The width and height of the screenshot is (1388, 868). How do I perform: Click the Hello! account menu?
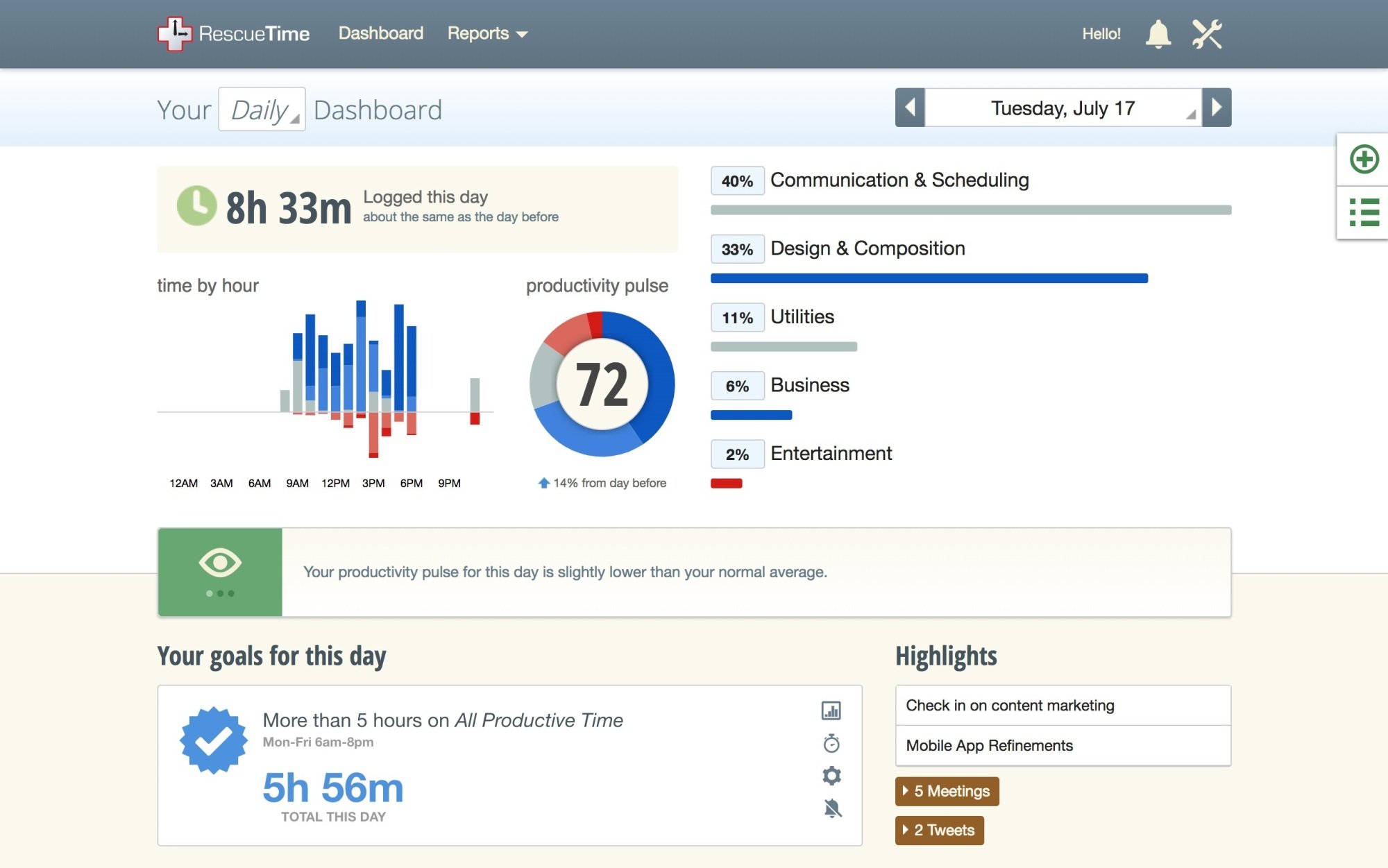1102,33
